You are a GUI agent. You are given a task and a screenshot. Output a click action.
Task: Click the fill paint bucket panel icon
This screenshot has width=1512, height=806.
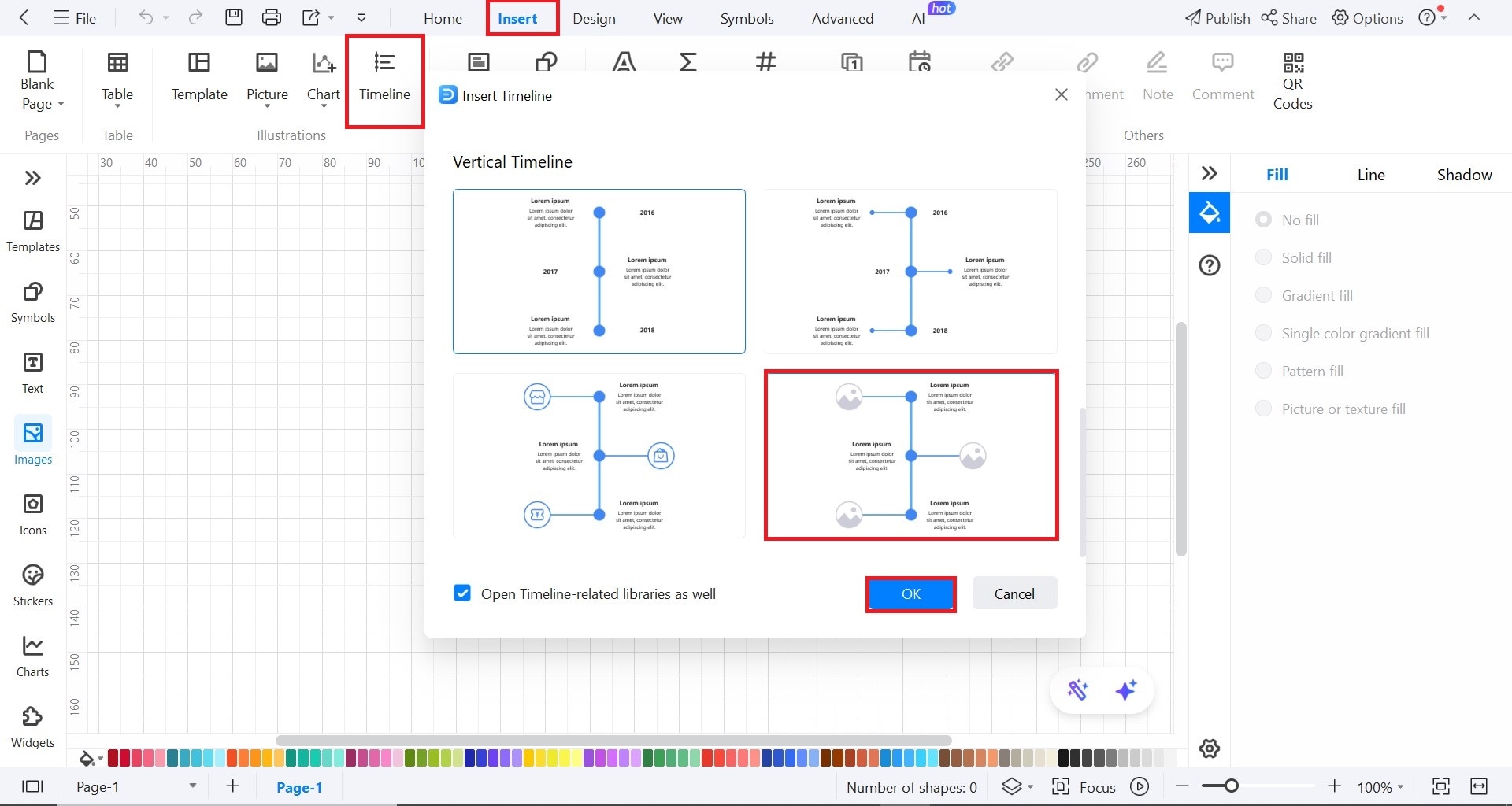point(1210,213)
